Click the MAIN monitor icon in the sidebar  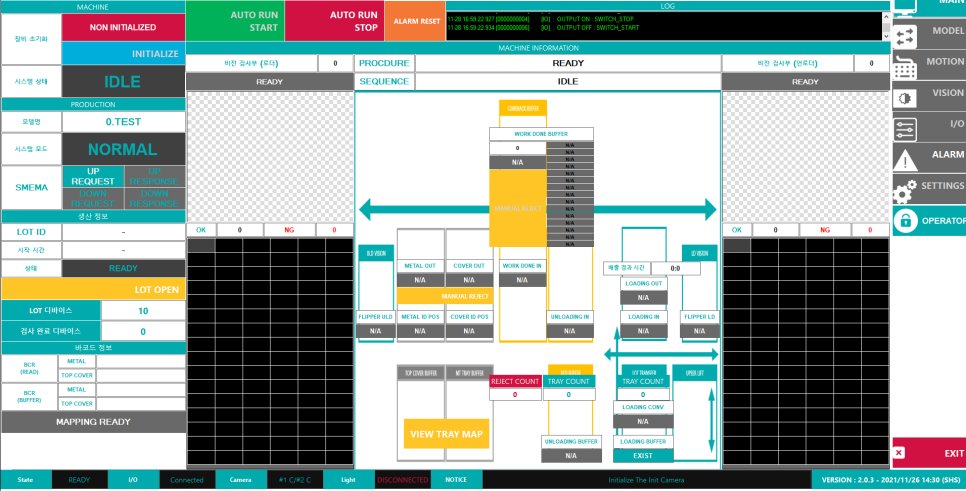[905, 7]
